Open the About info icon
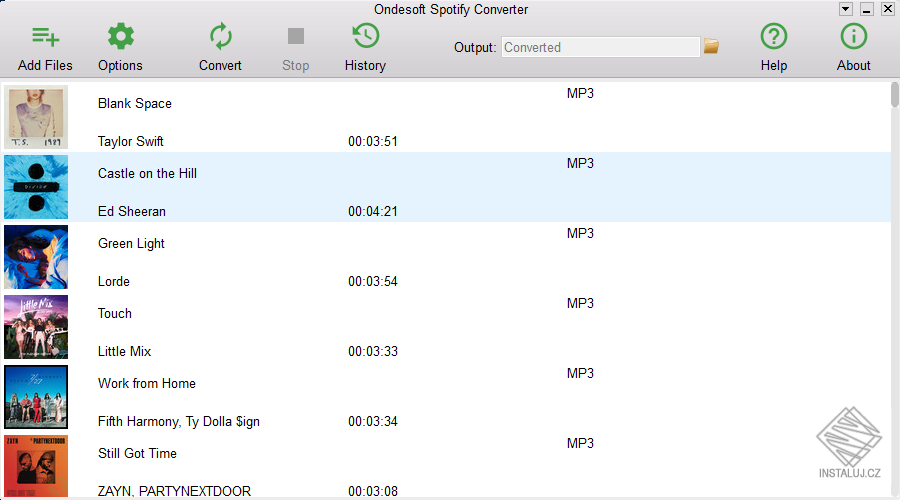 tap(854, 36)
